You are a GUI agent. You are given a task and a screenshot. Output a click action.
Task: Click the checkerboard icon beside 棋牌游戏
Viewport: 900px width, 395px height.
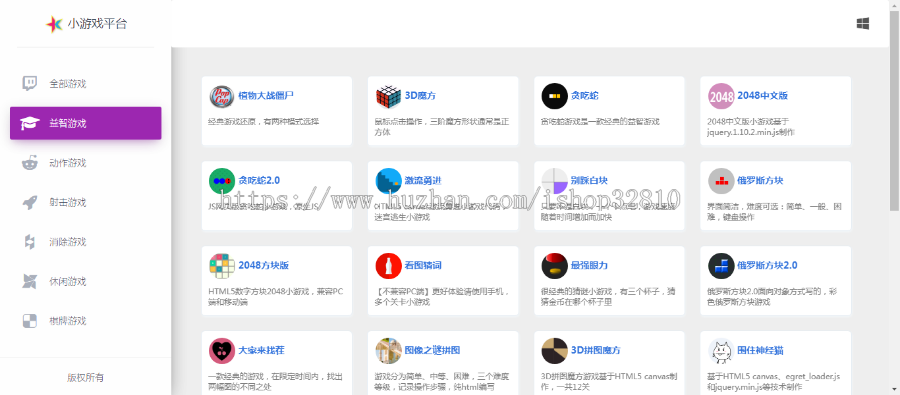pos(29,320)
